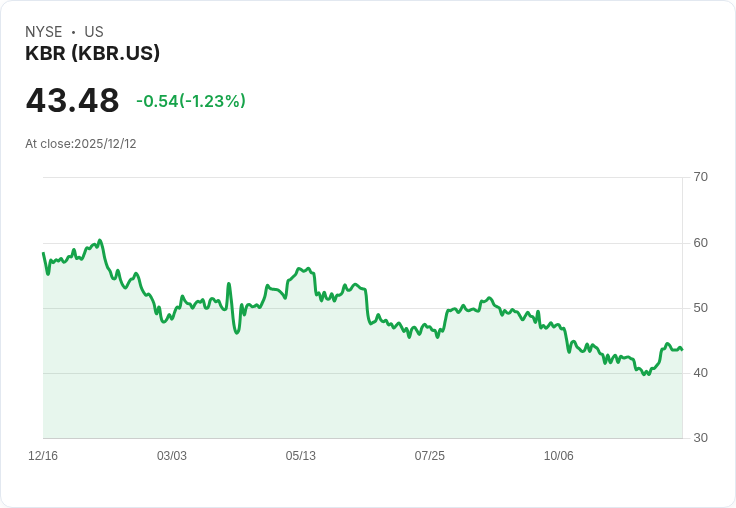Click the 43.48 closing price
Image resolution: width=736 pixels, height=508 pixels.
72,101
